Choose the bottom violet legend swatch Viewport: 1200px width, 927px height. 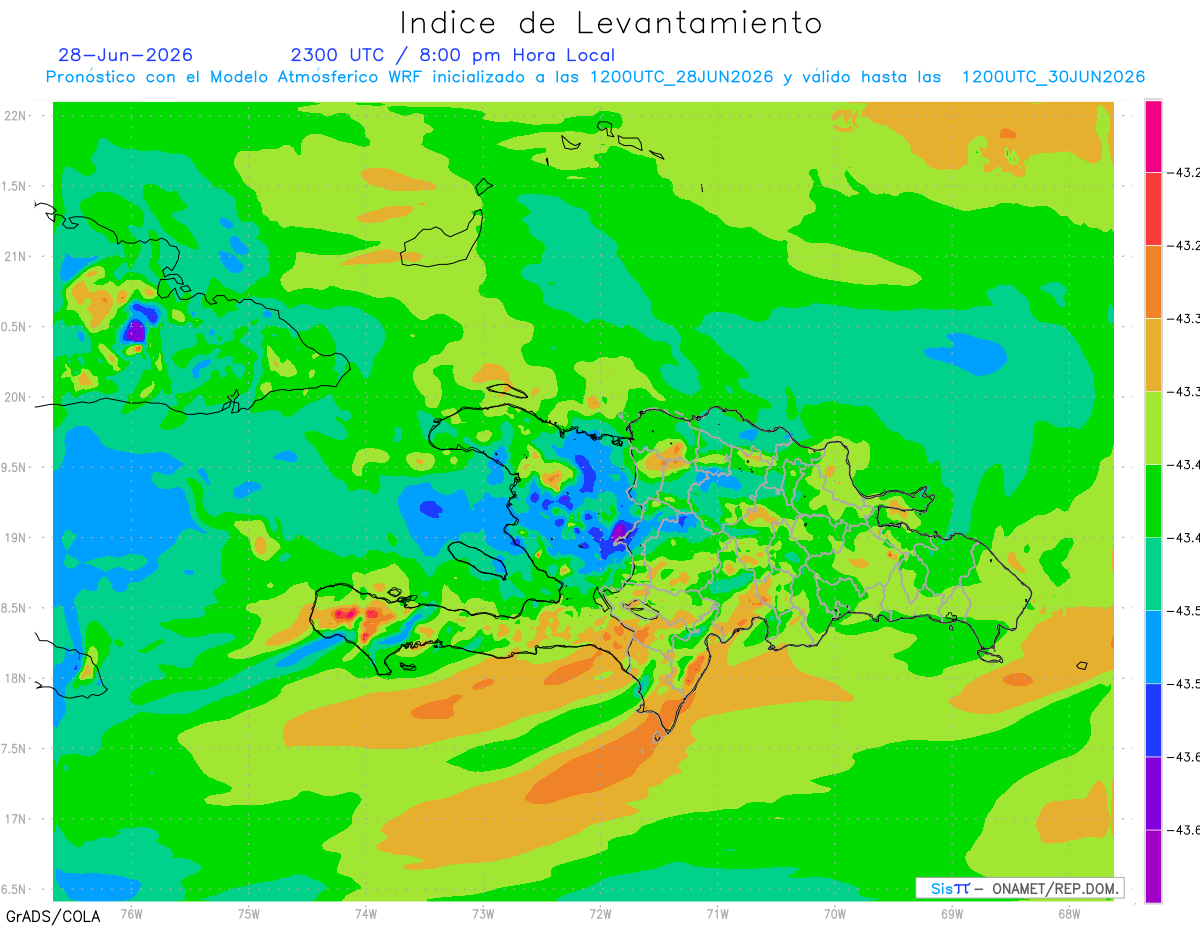pyautogui.click(x=1153, y=866)
